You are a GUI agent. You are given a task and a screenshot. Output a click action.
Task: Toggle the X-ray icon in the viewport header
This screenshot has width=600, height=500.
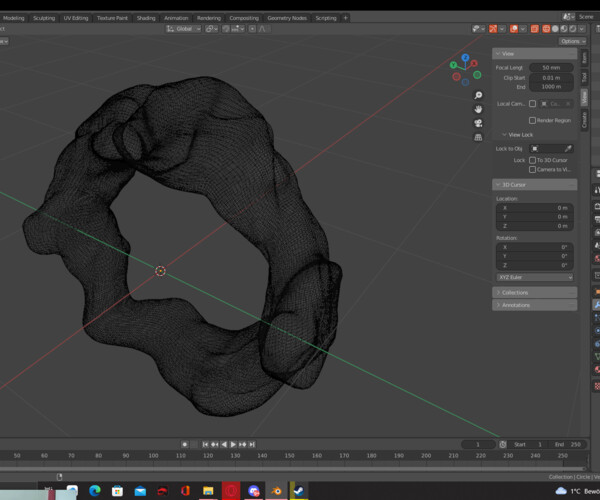coord(535,29)
